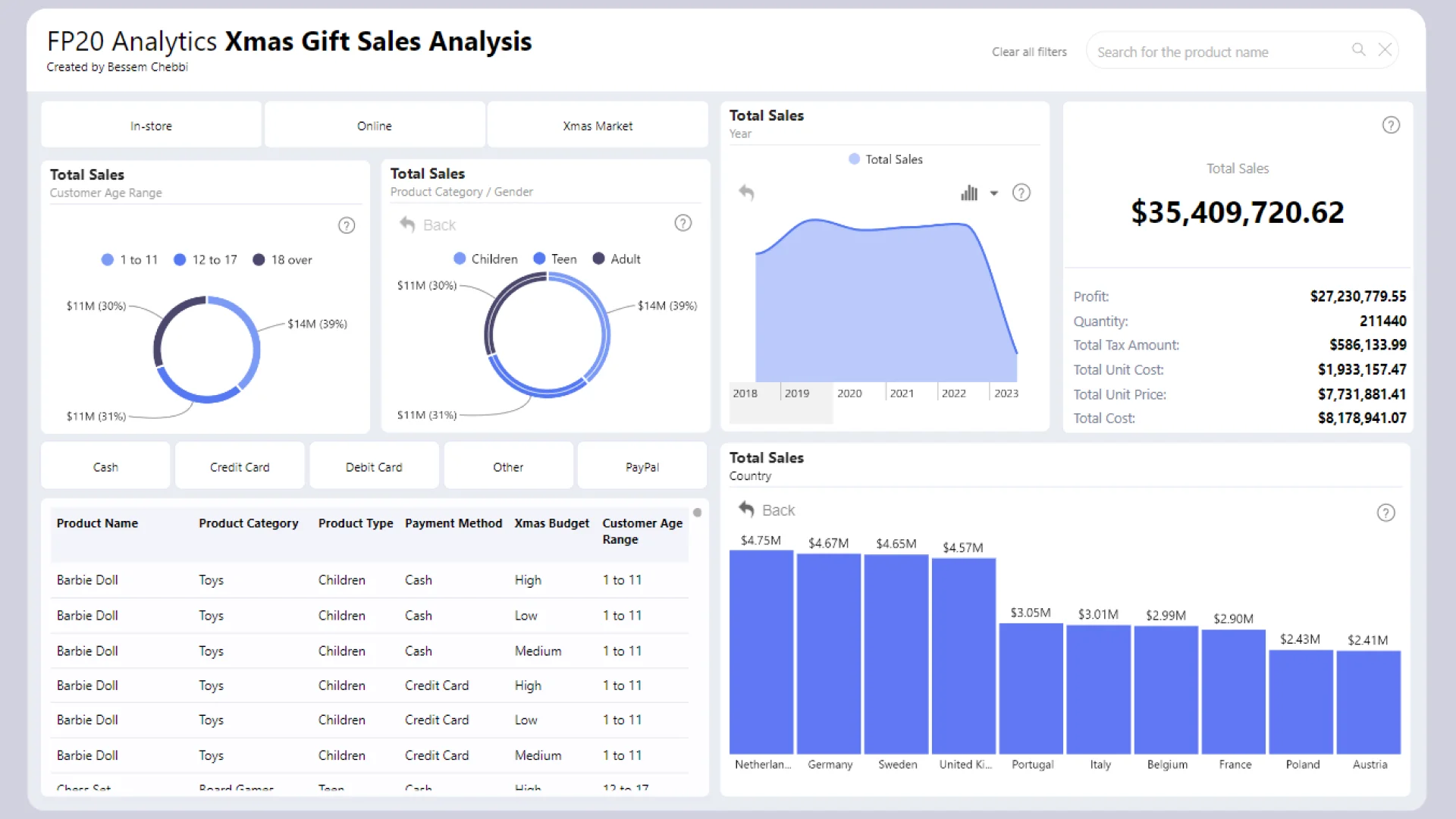The width and height of the screenshot is (1456, 819).
Task: Click Back arrow in Country chart
Action: [747, 510]
